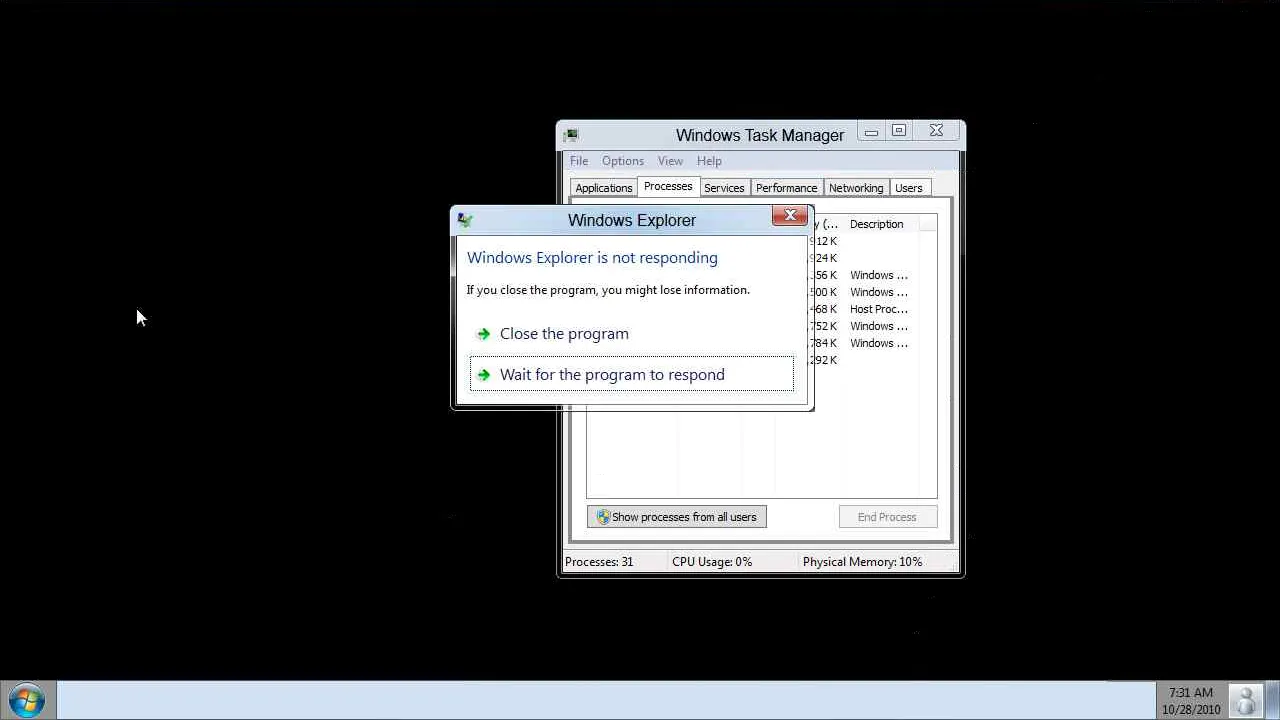1280x720 pixels.
Task: Minimize the Windows Task Manager window
Action: (872, 131)
